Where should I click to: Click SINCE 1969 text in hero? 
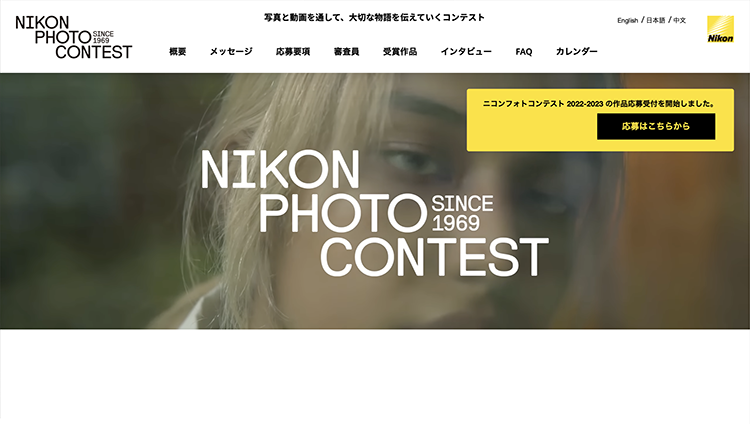(462, 213)
